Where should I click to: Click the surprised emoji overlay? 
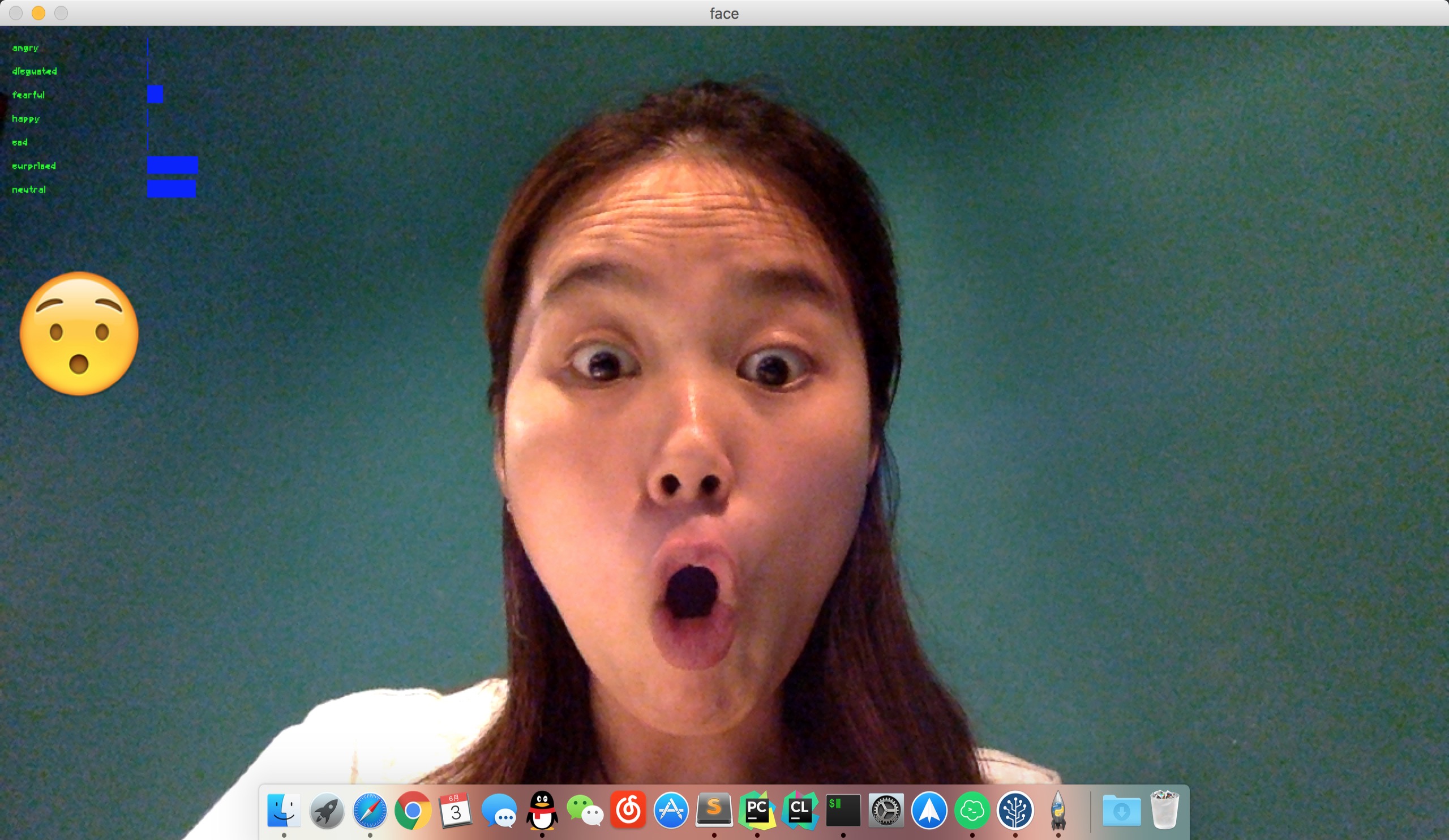point(79,333)
